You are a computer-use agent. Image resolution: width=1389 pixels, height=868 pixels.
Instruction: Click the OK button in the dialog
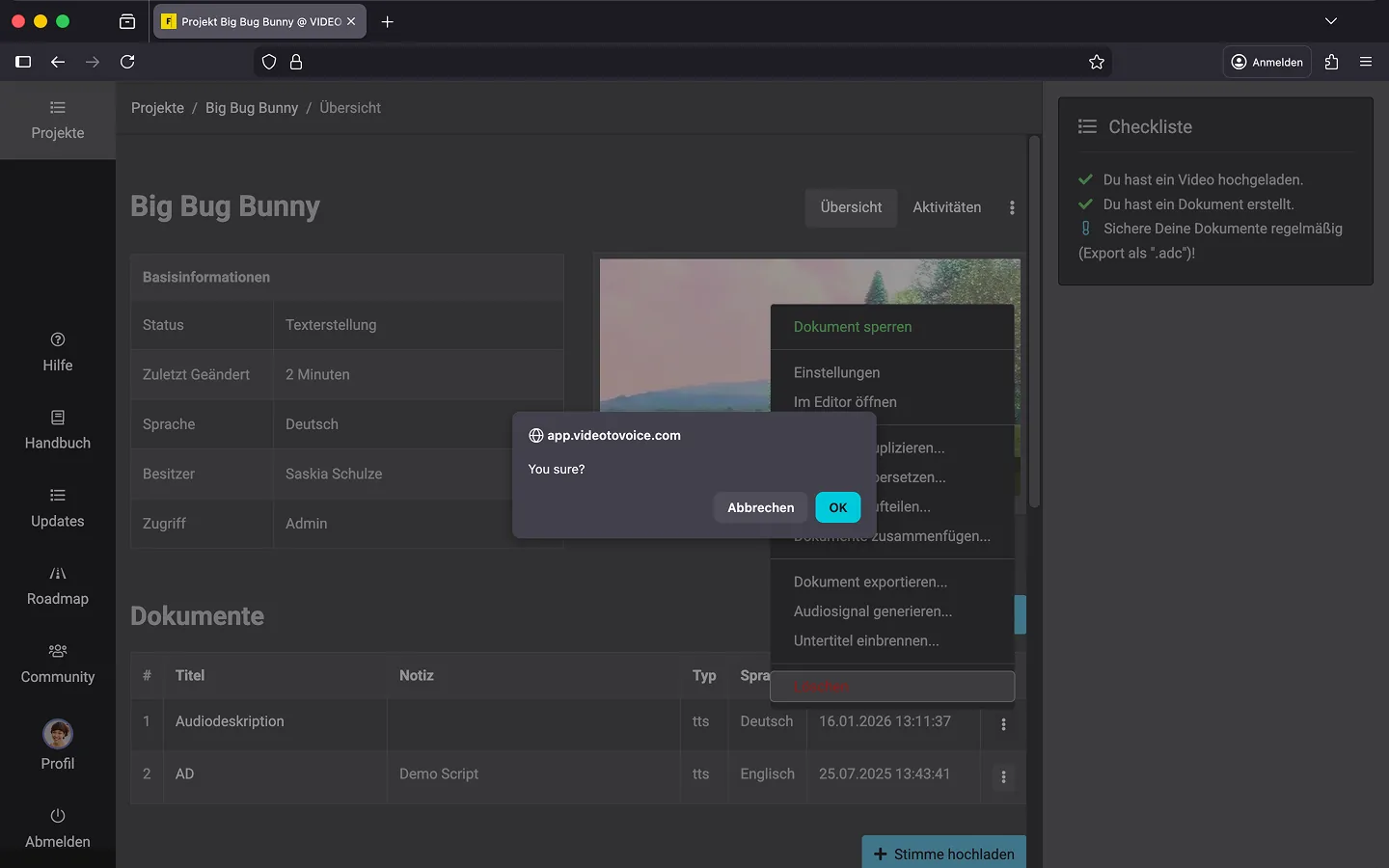[x=837, y=507]
